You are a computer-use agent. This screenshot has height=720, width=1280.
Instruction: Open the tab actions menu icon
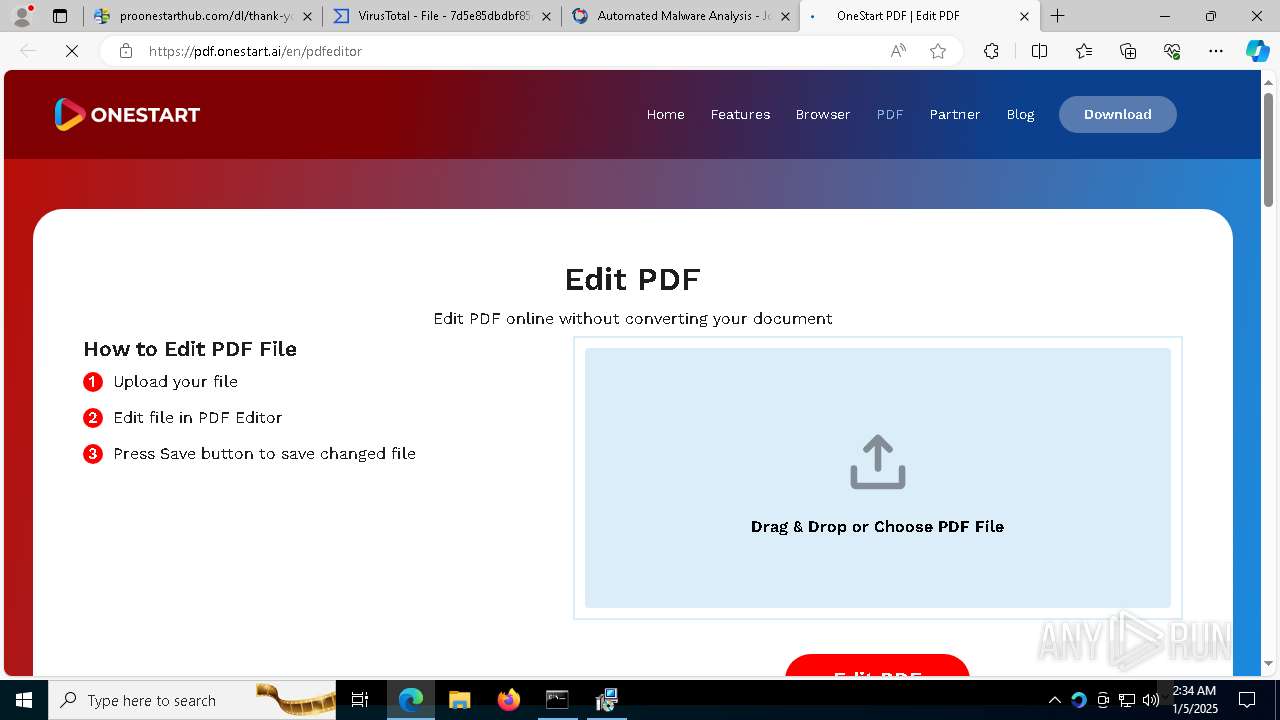click(x=60, y=16)
